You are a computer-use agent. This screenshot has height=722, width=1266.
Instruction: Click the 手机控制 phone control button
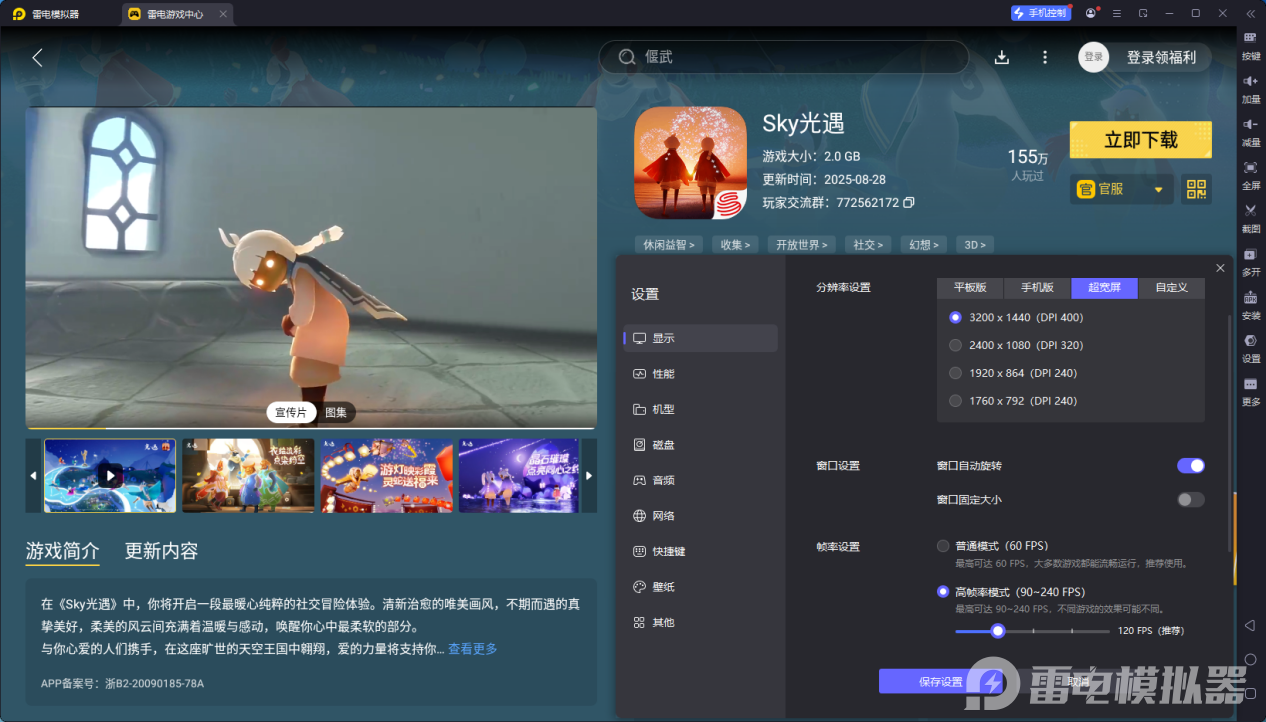point(1040,13)
